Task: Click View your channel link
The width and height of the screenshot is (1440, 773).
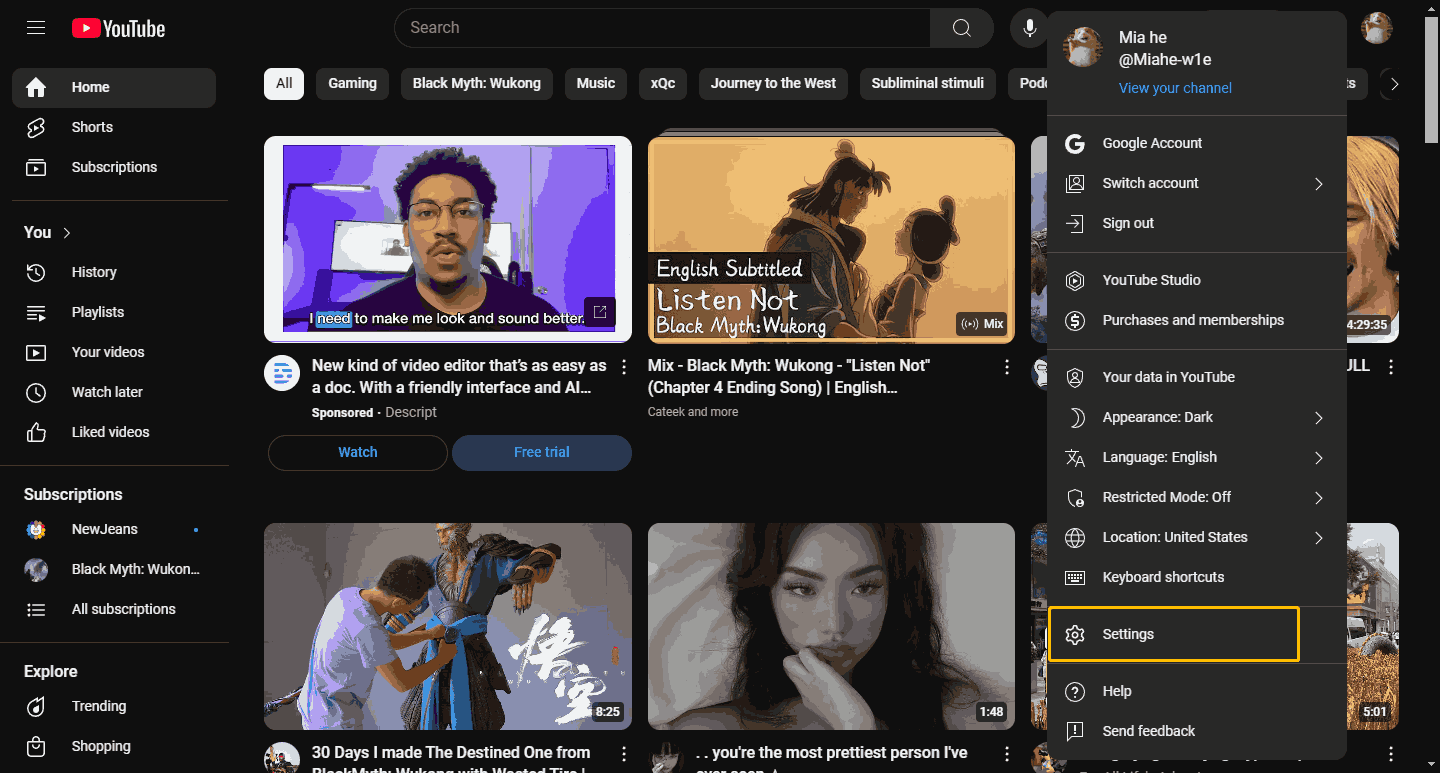Action: pos(1175,88)
